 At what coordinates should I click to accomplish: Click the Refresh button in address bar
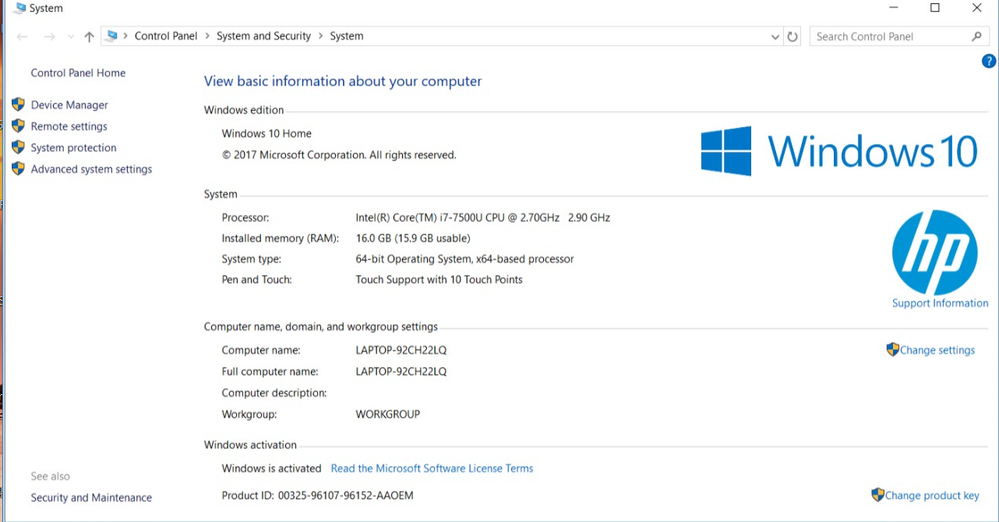[793, 37]
